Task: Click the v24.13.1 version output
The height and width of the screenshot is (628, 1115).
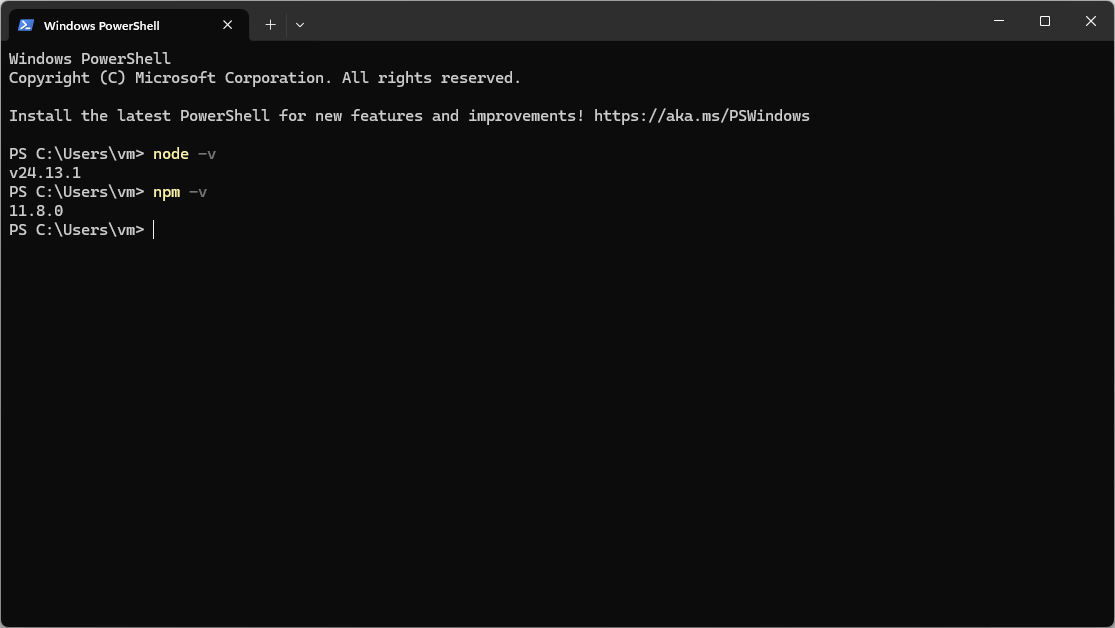Action: [44, 172]
